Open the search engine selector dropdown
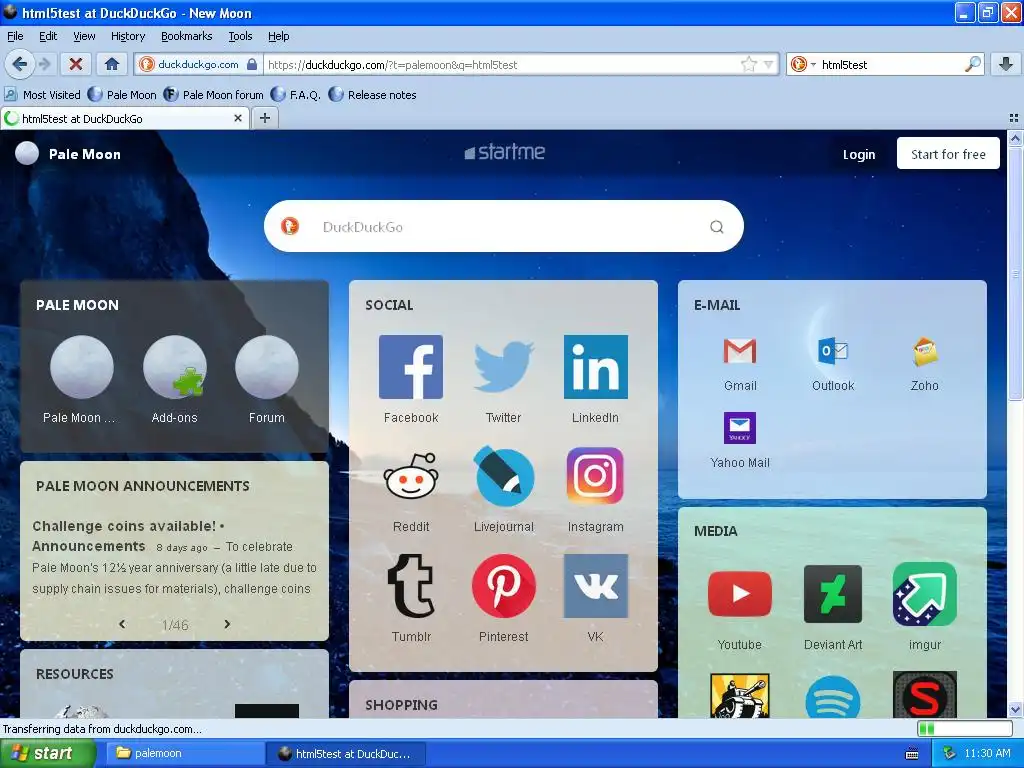 (803, 64)
